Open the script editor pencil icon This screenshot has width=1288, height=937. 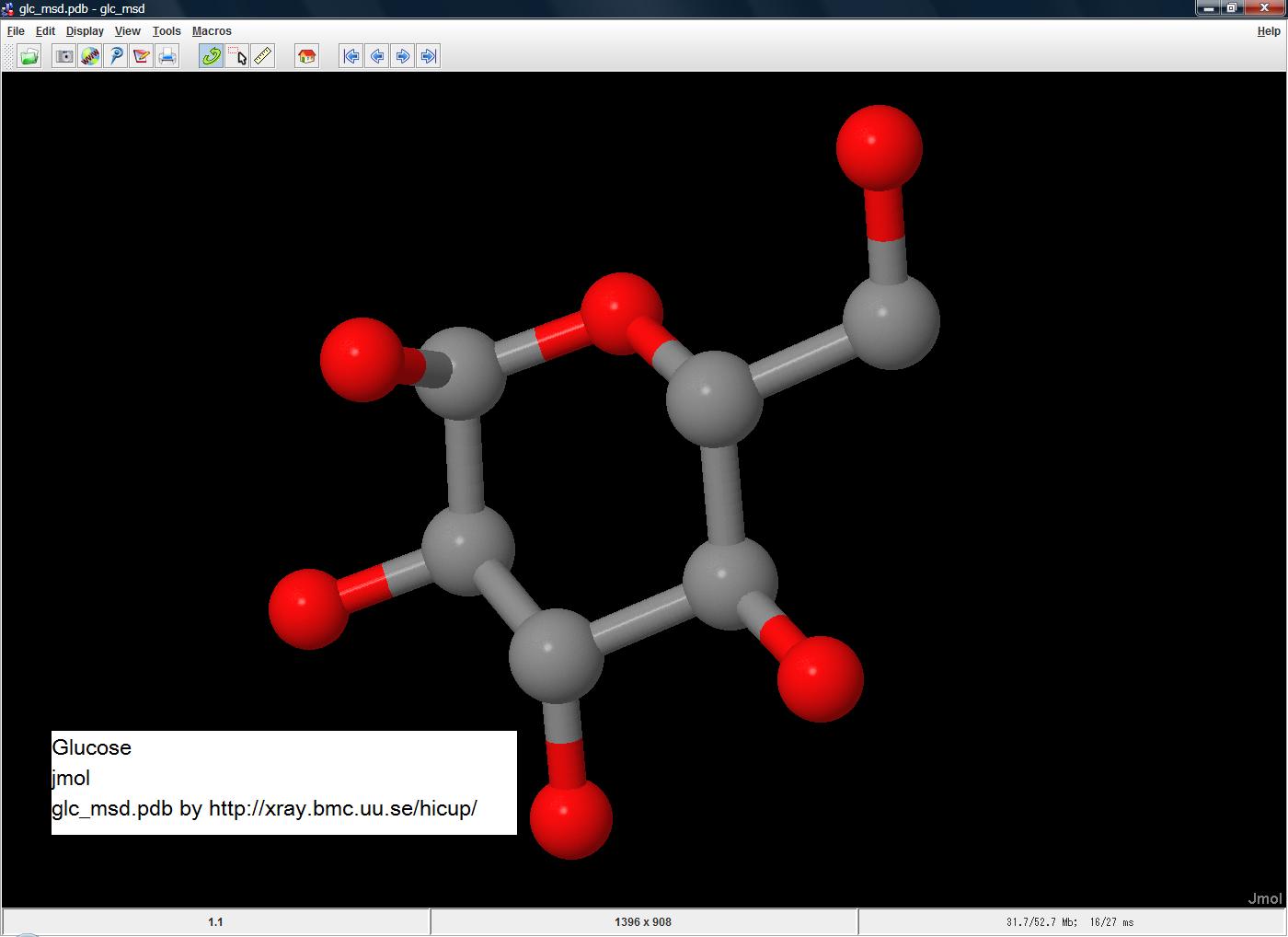click(141, 56)
